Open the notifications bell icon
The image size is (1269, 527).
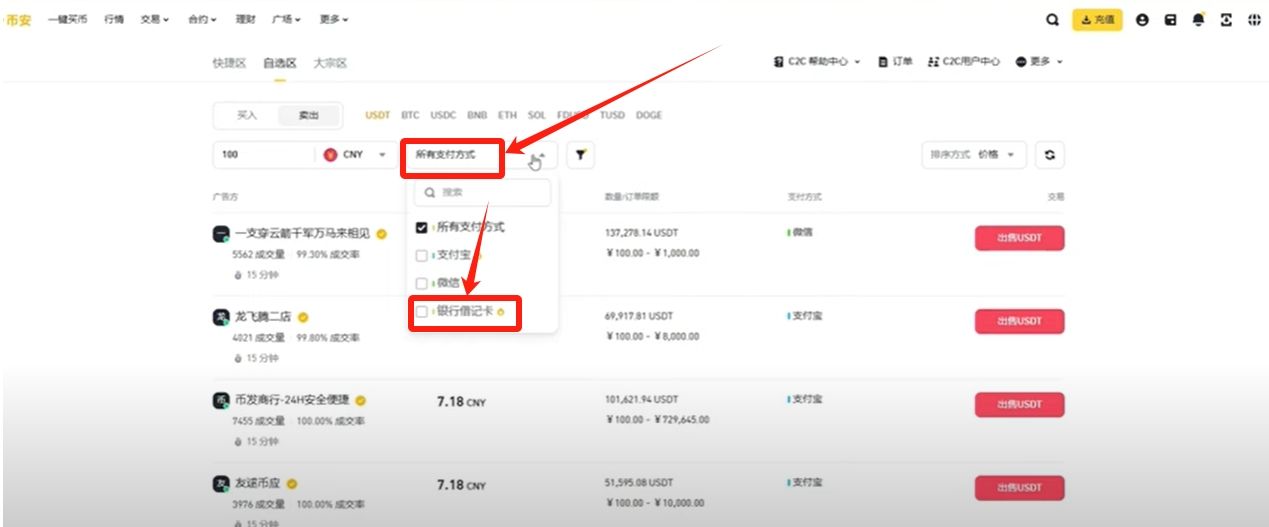1198,19
